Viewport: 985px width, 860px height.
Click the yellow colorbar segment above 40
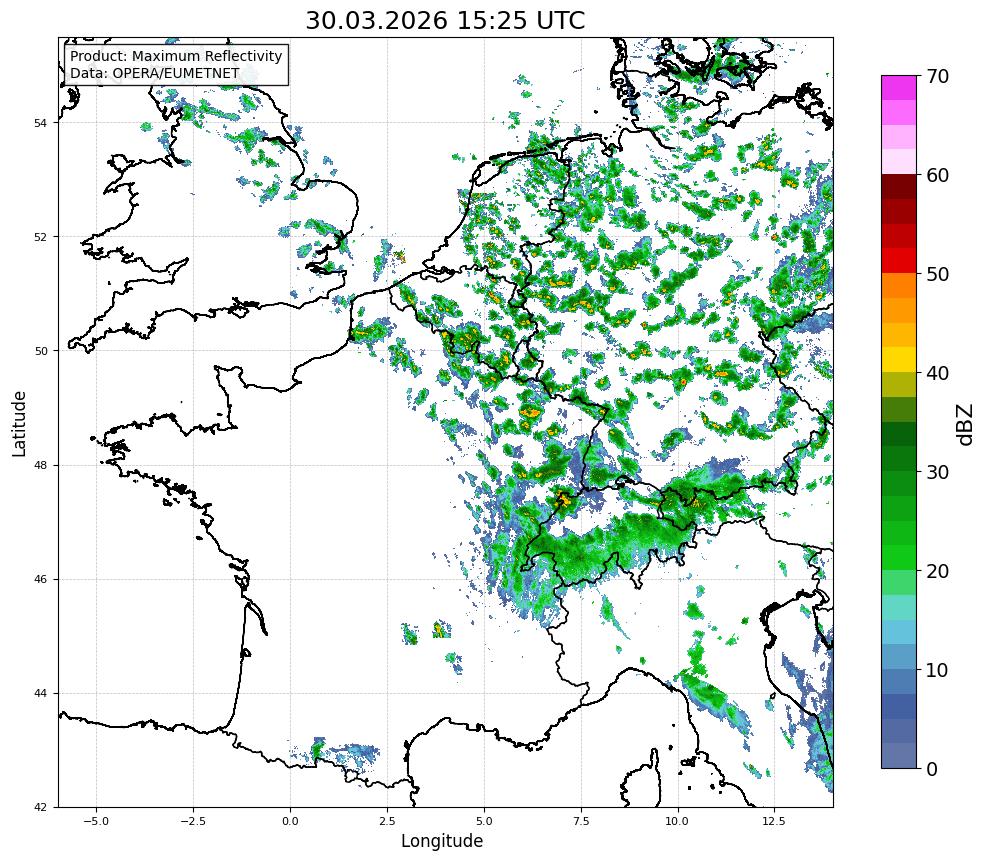(899, 360)
